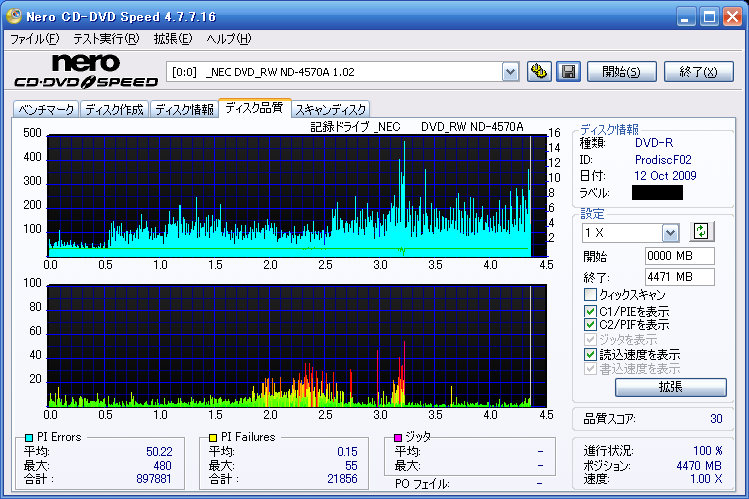Switch to the ベンチマーク tab
Screen dimensions: 749x499
(46, 109)
